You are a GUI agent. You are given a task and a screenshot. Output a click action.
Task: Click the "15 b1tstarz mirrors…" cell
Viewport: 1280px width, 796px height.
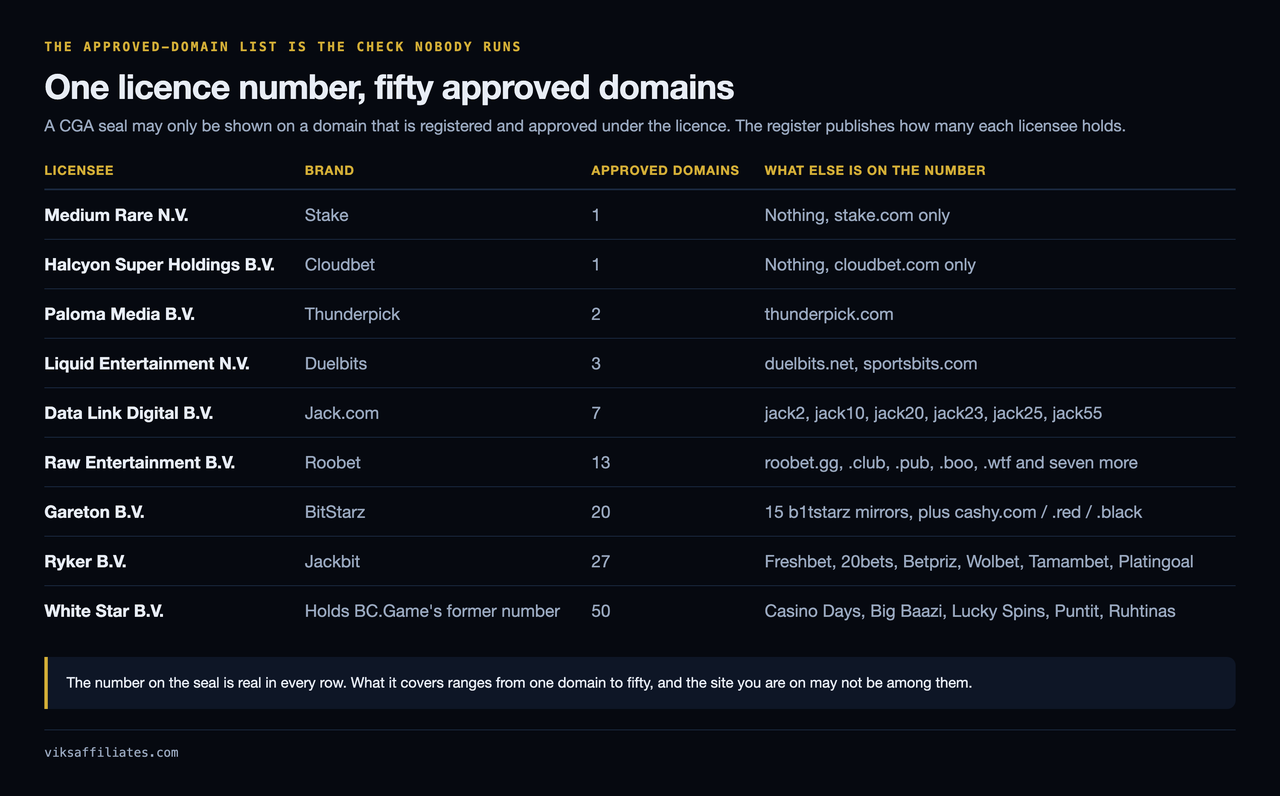(x=953, y=512)
